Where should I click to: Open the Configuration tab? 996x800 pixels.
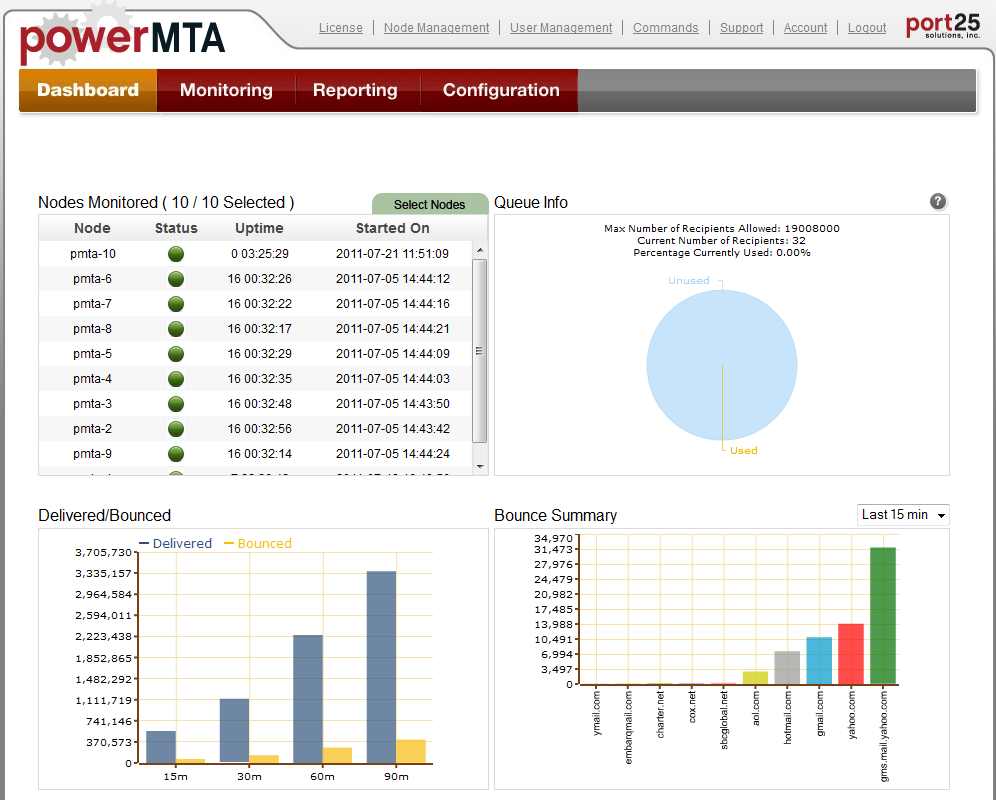point(501,90)
